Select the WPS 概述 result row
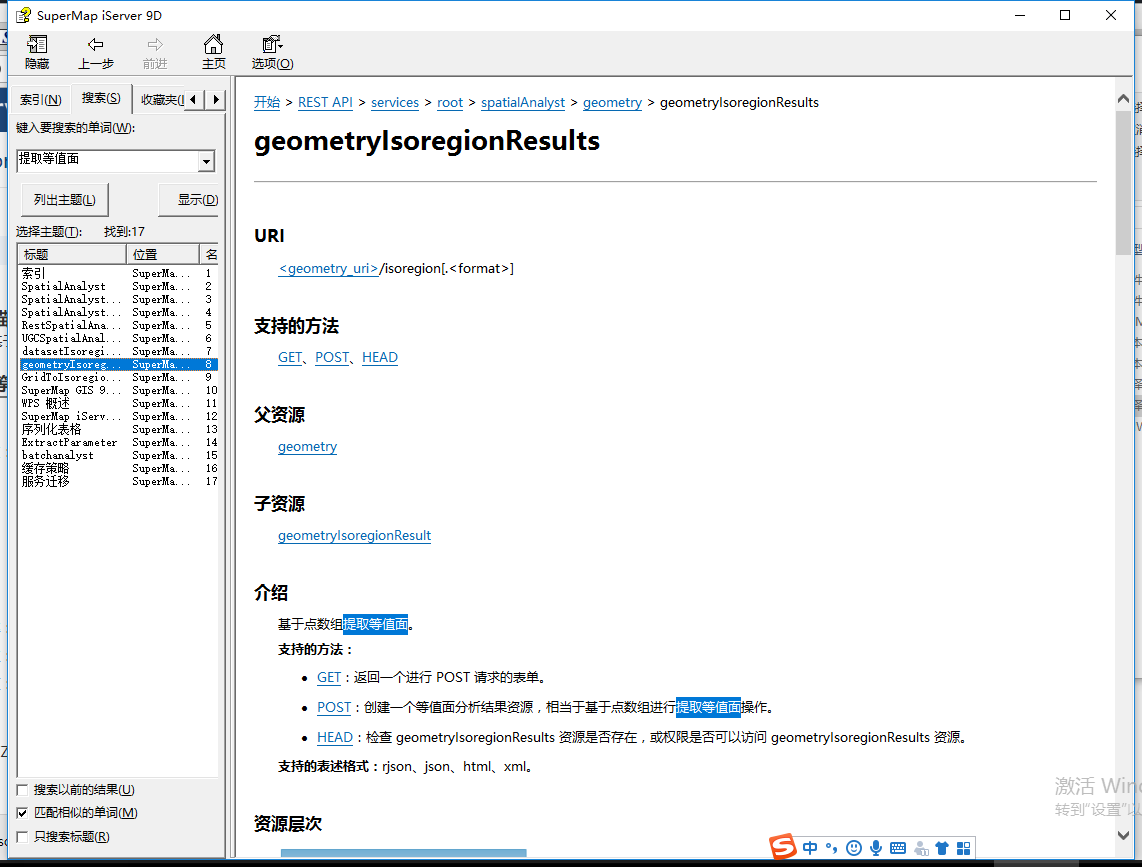The width and height of the screenshot is (1142, 867). pos(119,404)
